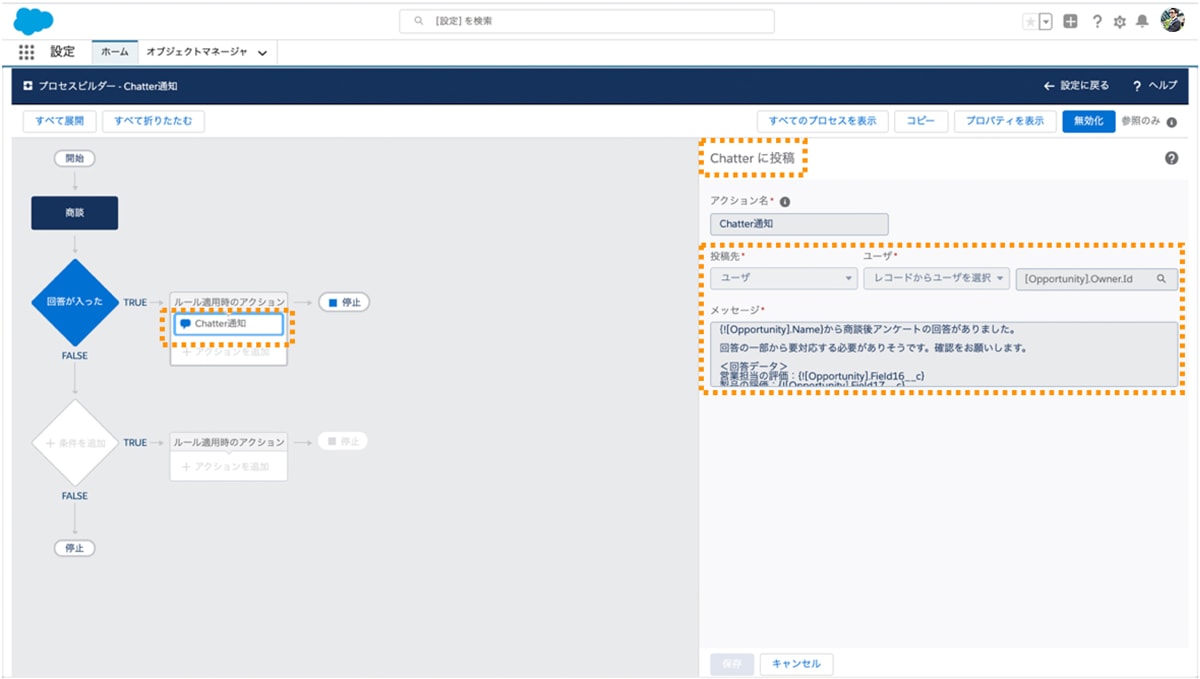Open the 投稿先 dropdown showing ユーザ

pyautogui.click(x=783, y=279)
